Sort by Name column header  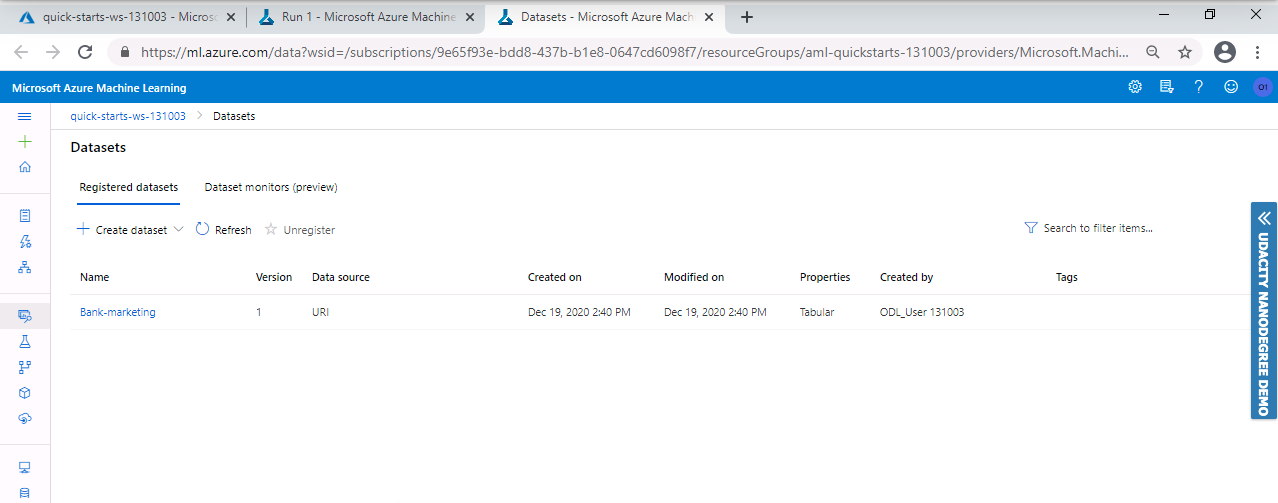(x=94, y=277)
